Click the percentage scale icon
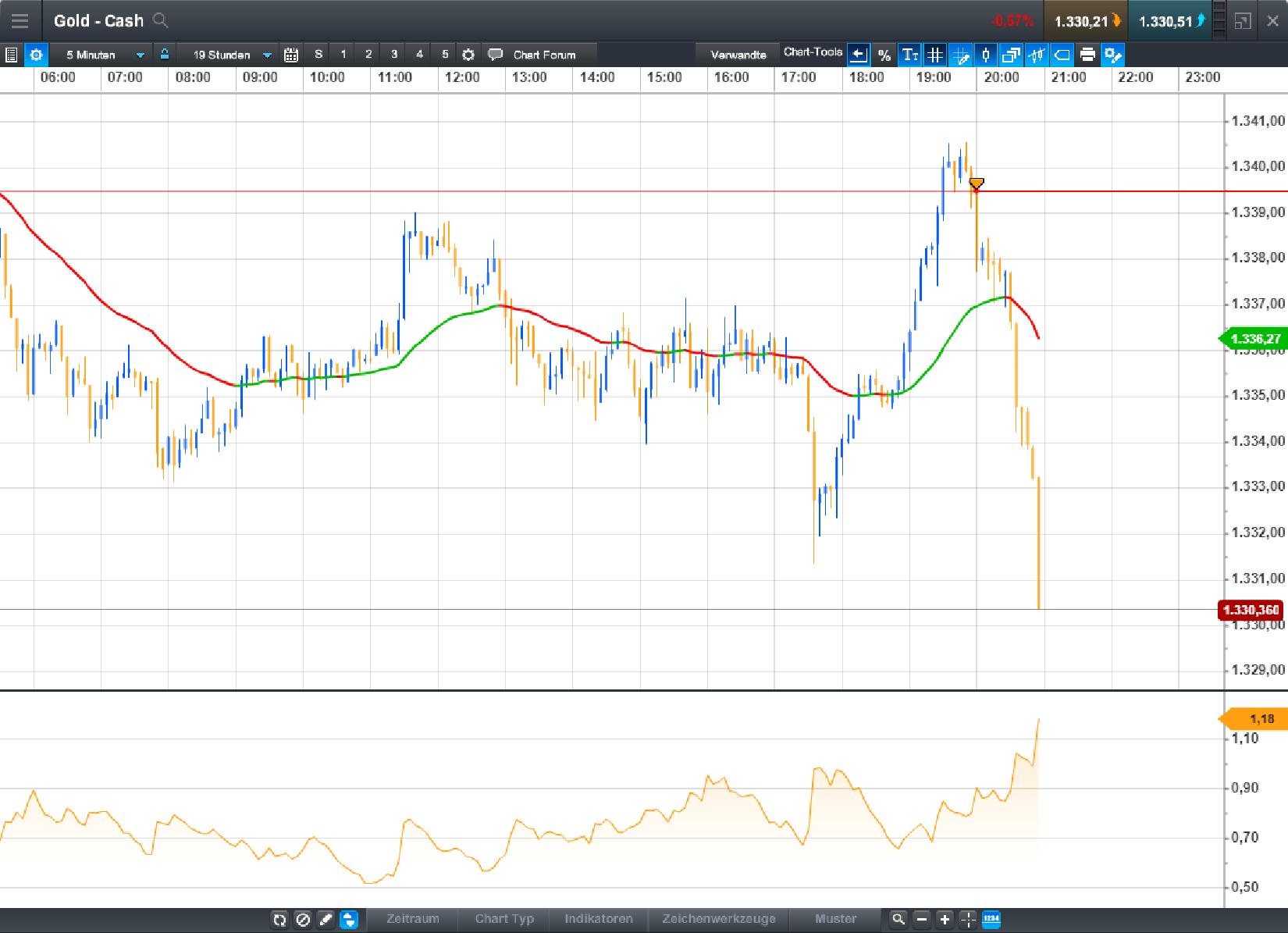The height and width of the screenshot is (933, 1288). tap(884, 55)
